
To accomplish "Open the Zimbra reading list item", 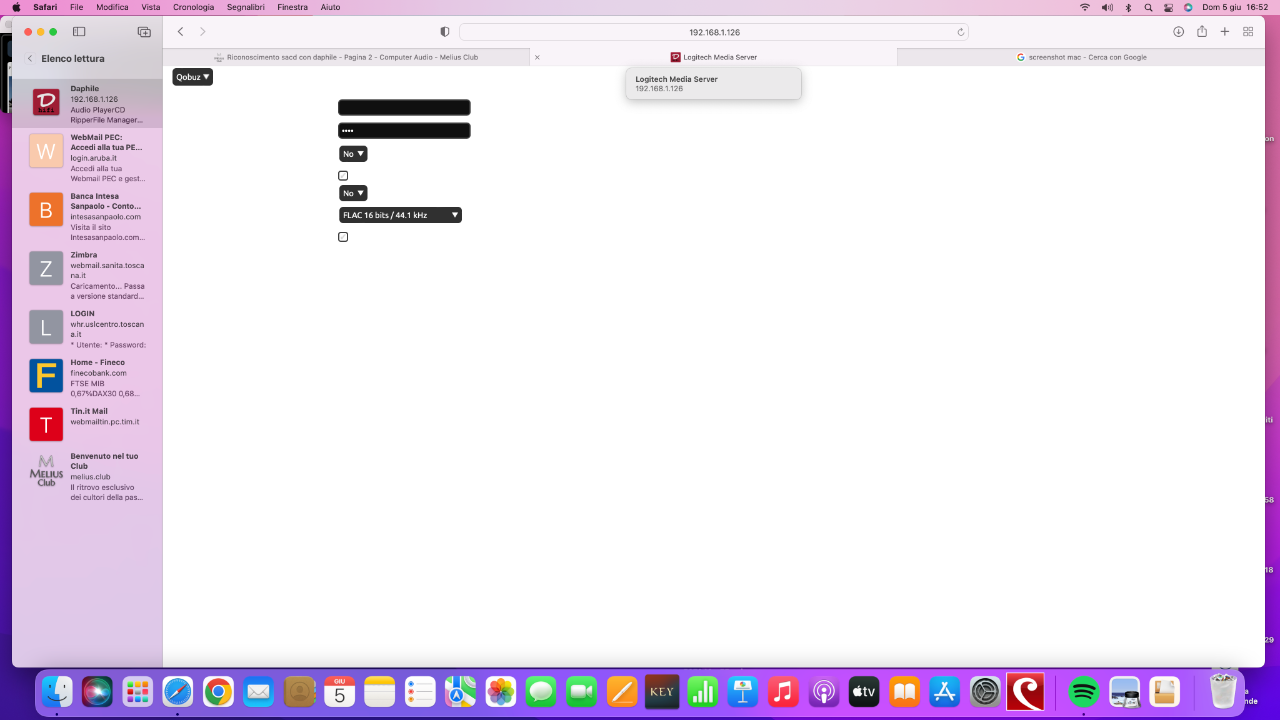I will (87, 275).
